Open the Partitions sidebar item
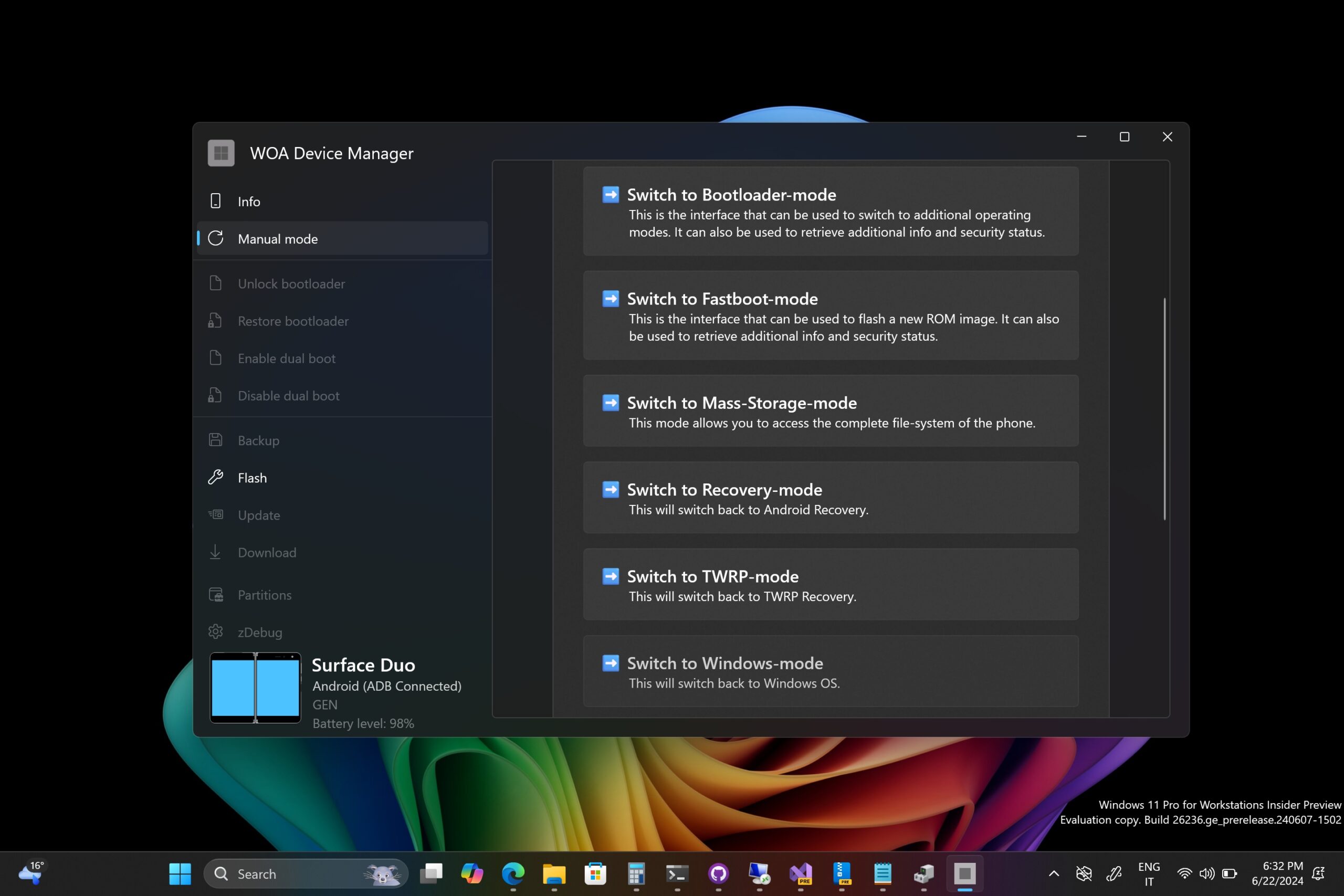This screenshot has height=896, width=1344. pos(342,595)
